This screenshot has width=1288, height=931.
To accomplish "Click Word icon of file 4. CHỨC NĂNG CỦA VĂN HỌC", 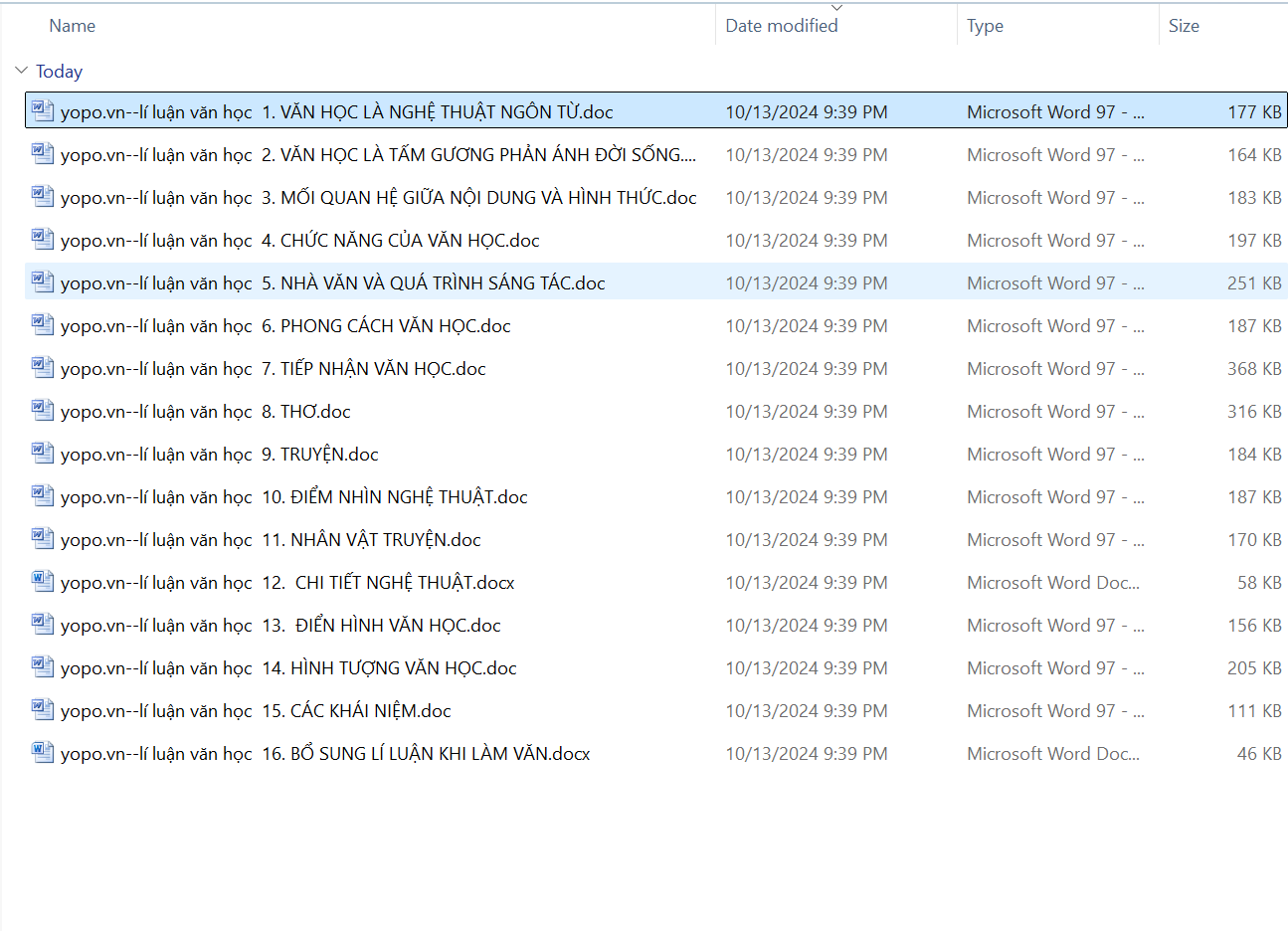I will [x=42, y=239].
